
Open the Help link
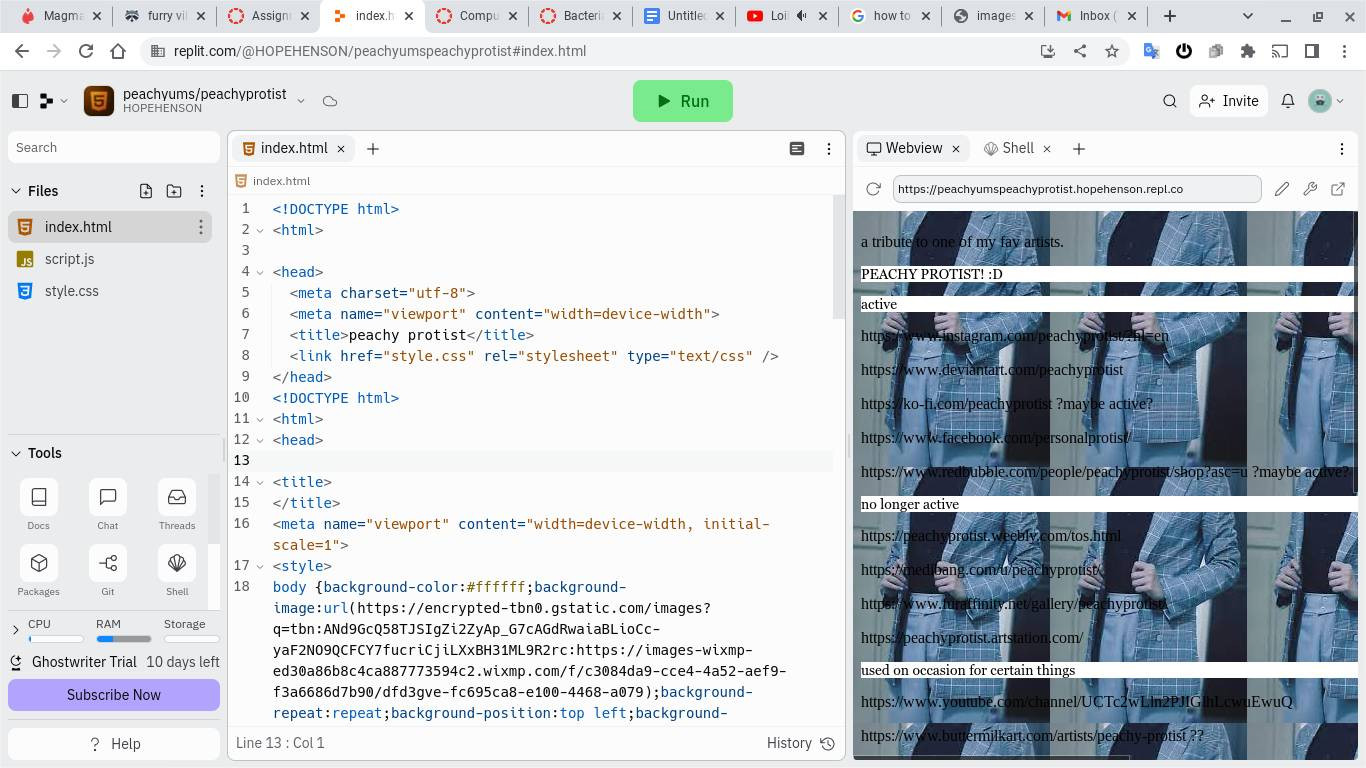(x=114, y=744)
